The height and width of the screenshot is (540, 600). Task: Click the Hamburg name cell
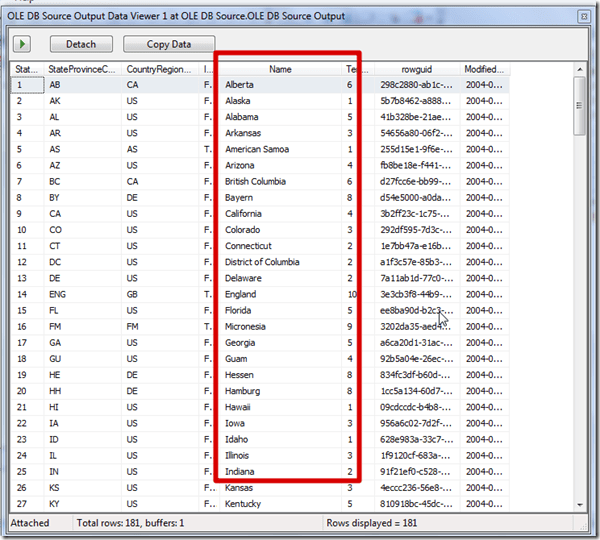click(244, 391)
